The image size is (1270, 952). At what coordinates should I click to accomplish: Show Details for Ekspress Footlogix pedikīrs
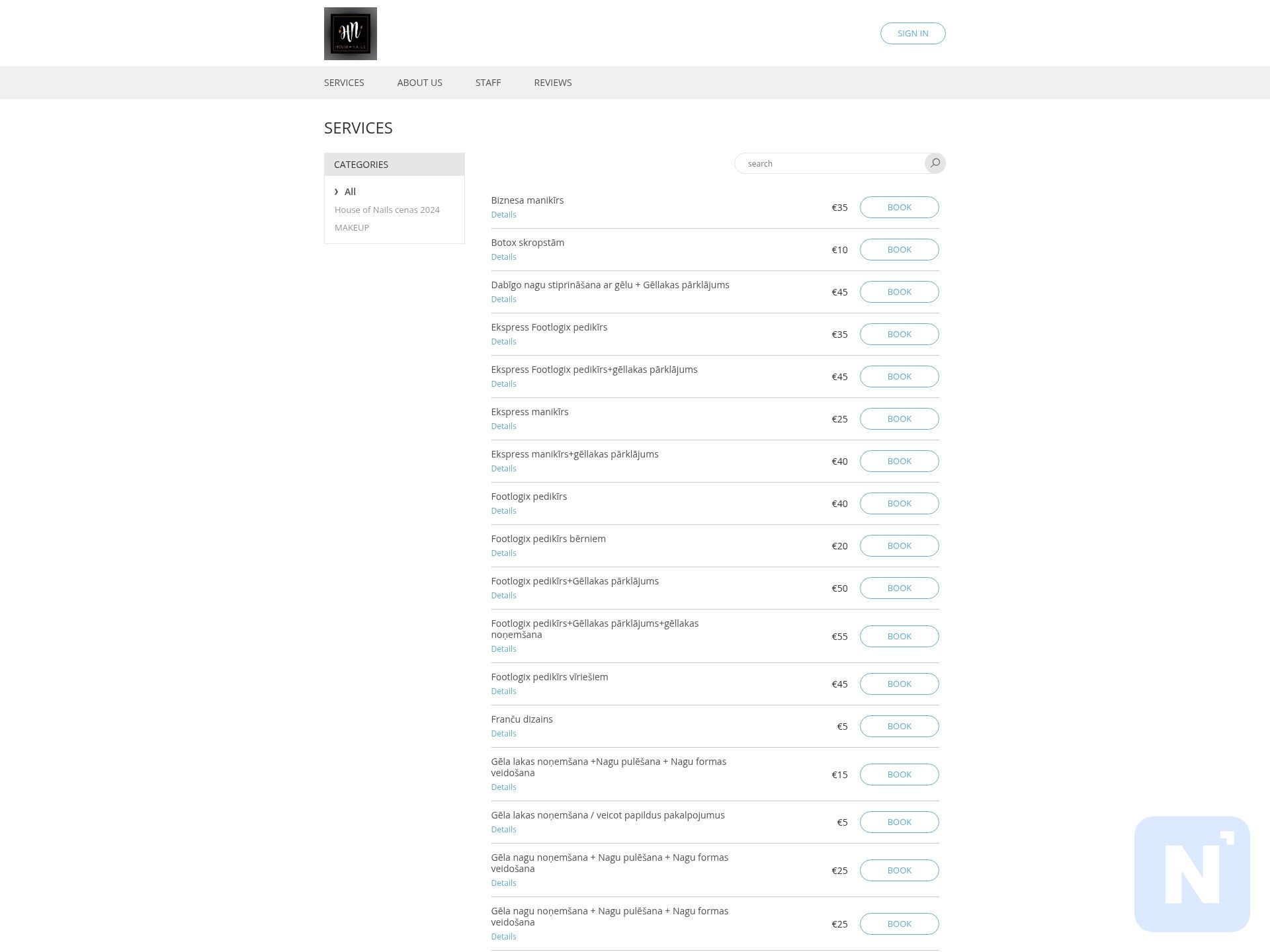click(x=503, y=342)
